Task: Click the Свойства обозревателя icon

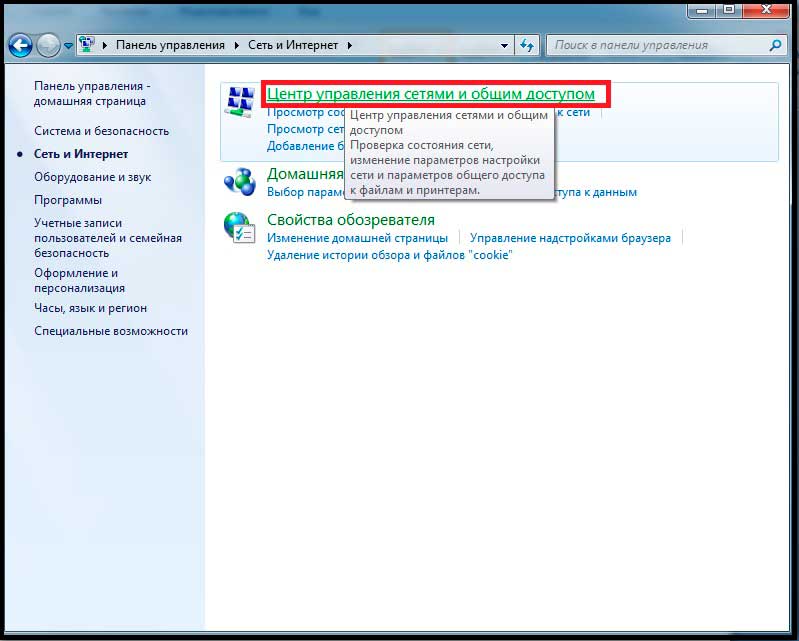Action: [240, 228]
